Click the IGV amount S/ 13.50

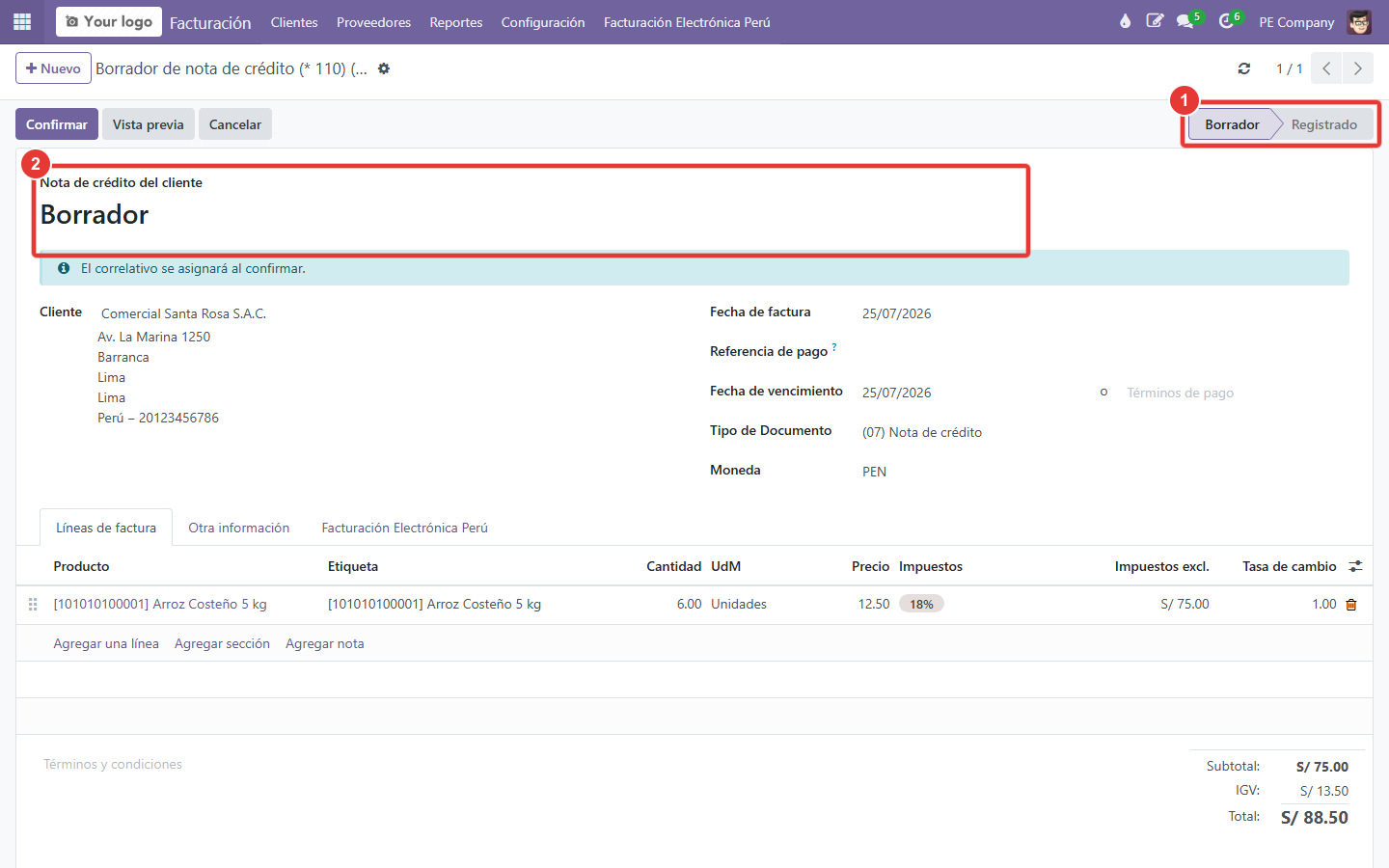pyautogui.click(x=1324, y=791)
